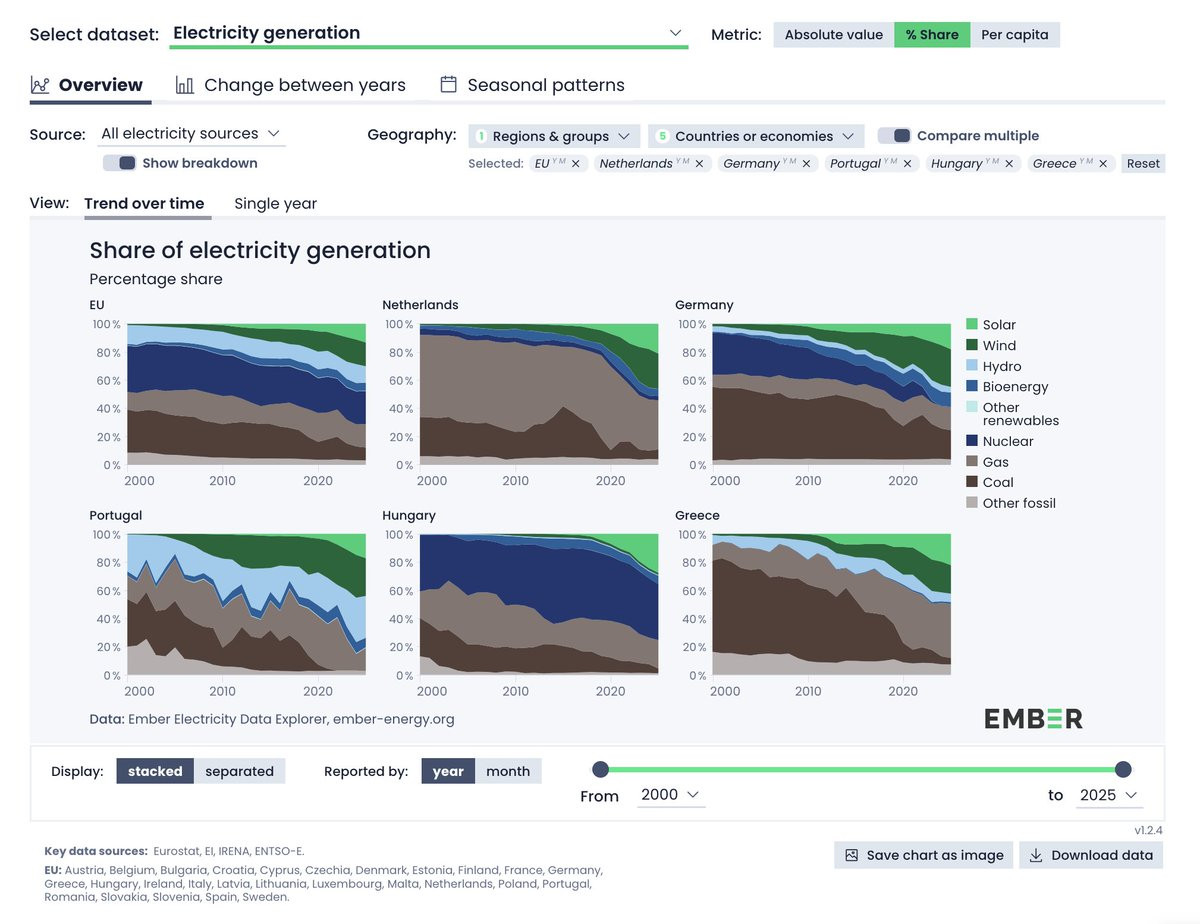Click the Portugal stacked area chart
1200x924 pixels.
point(246,605)
